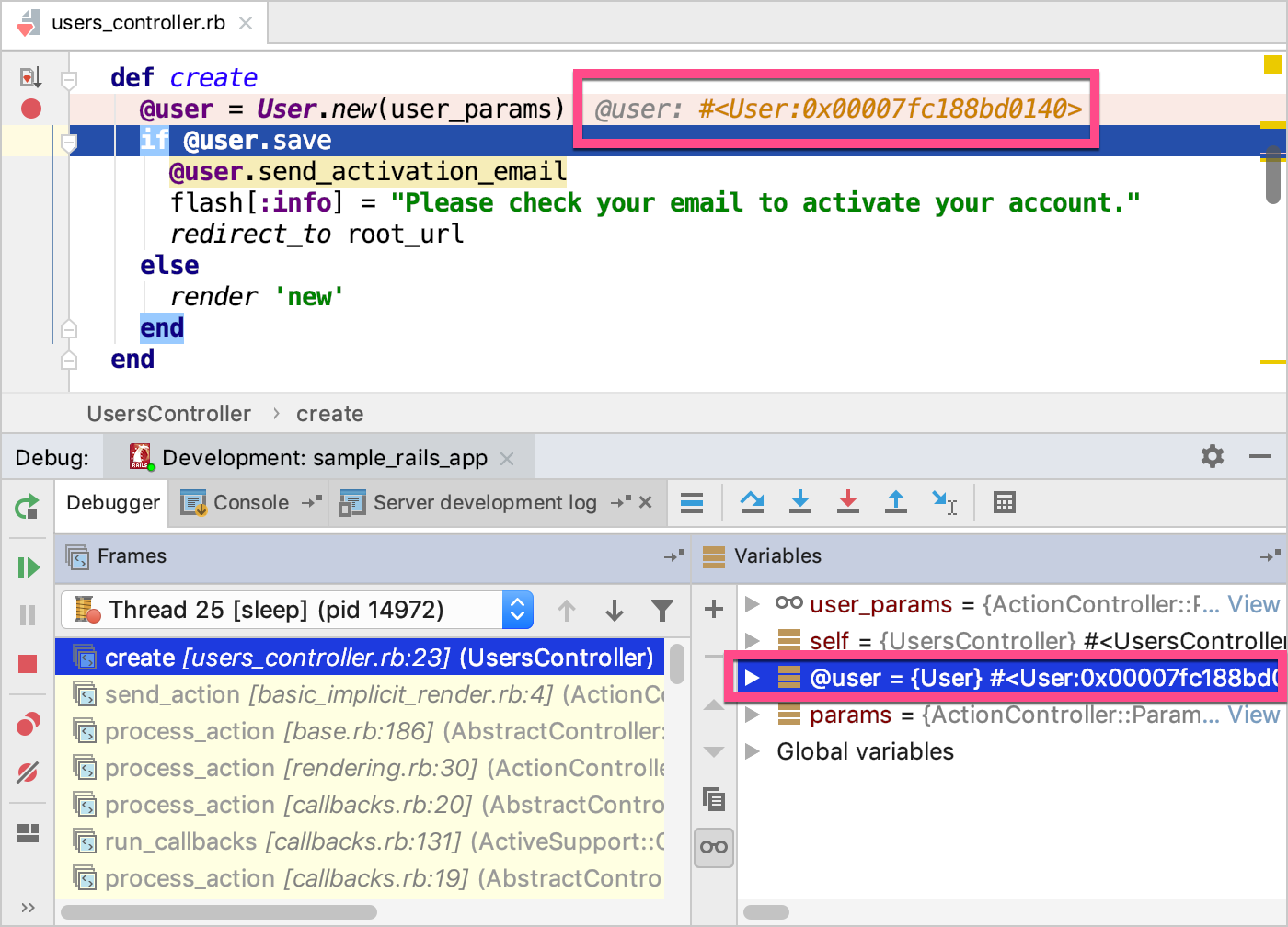Show more debug sidebar actions chevrons
Image resolution: width=1288 pixels, height=927 pixels.
tap(28, 908)
